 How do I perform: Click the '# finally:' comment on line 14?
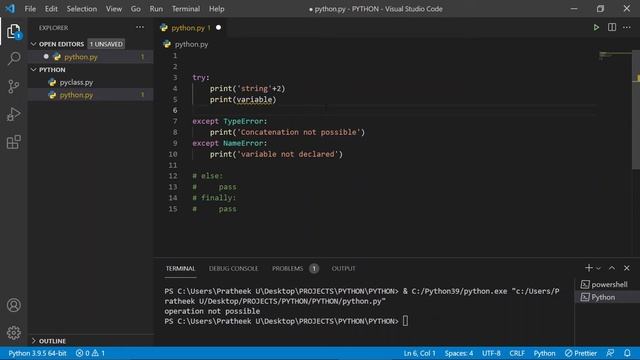pyautogui.click(x=214, y=198)
